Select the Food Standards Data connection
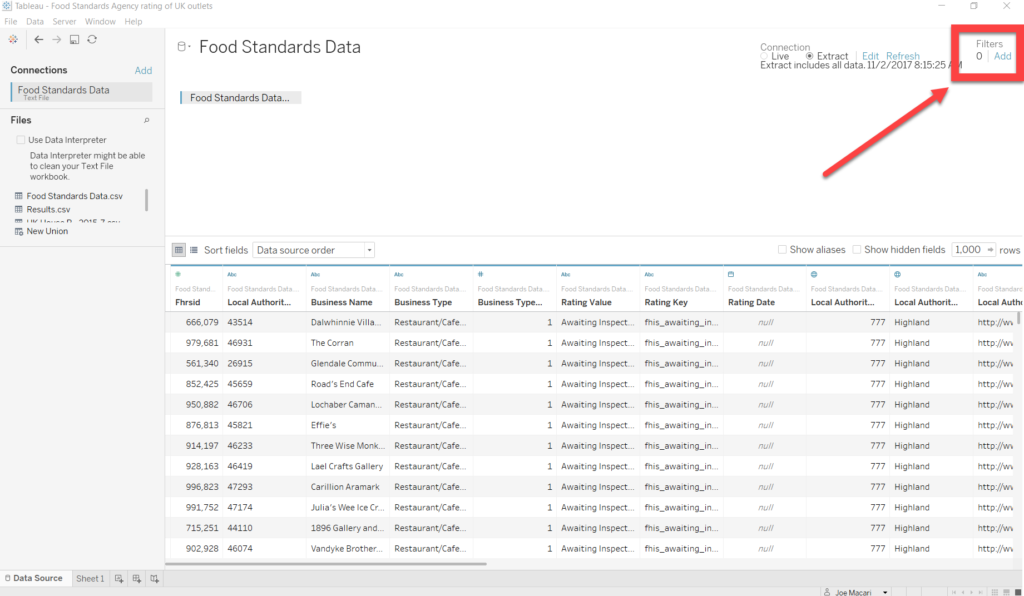1024x596 pixels. point(82,92)
